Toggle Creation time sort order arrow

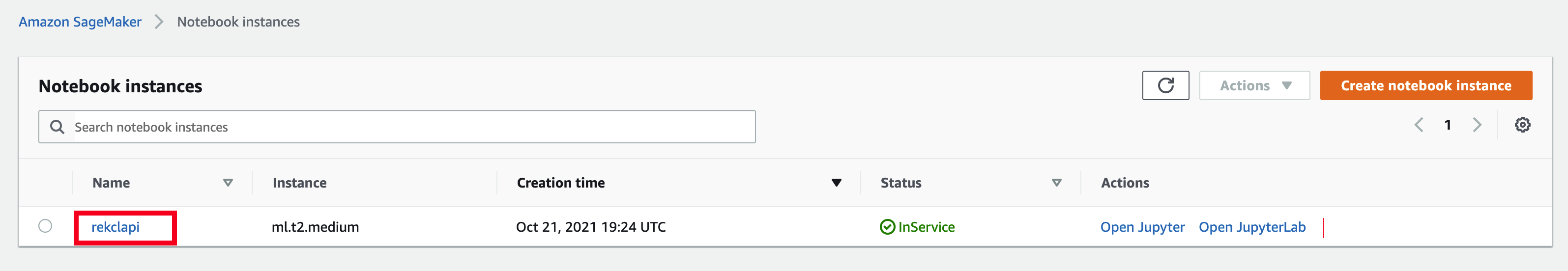[836, 183]
